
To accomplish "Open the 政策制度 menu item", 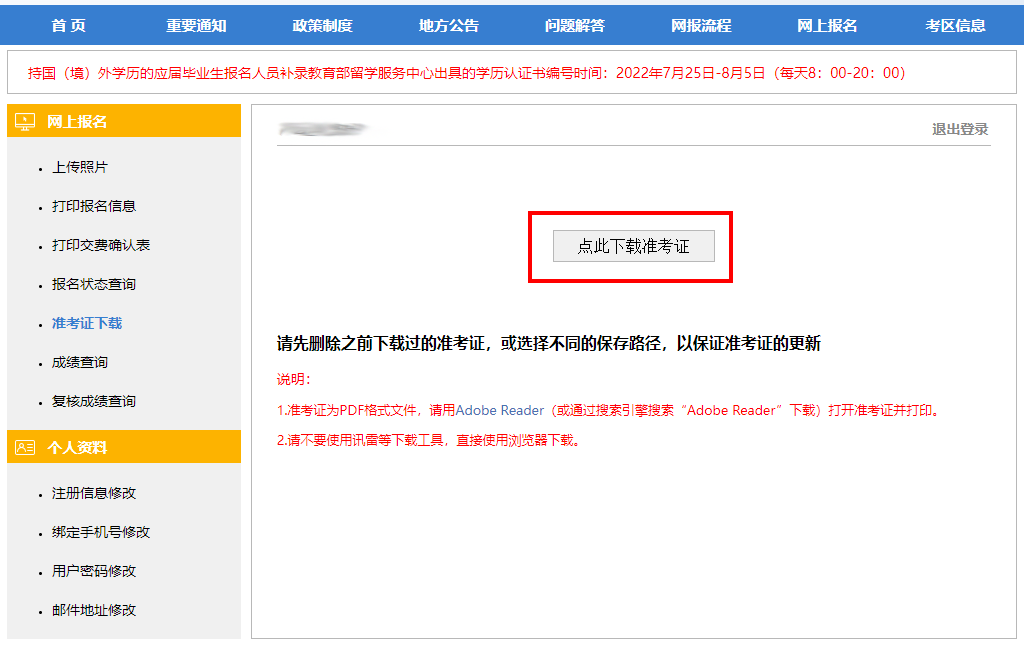I will point(322,26).
